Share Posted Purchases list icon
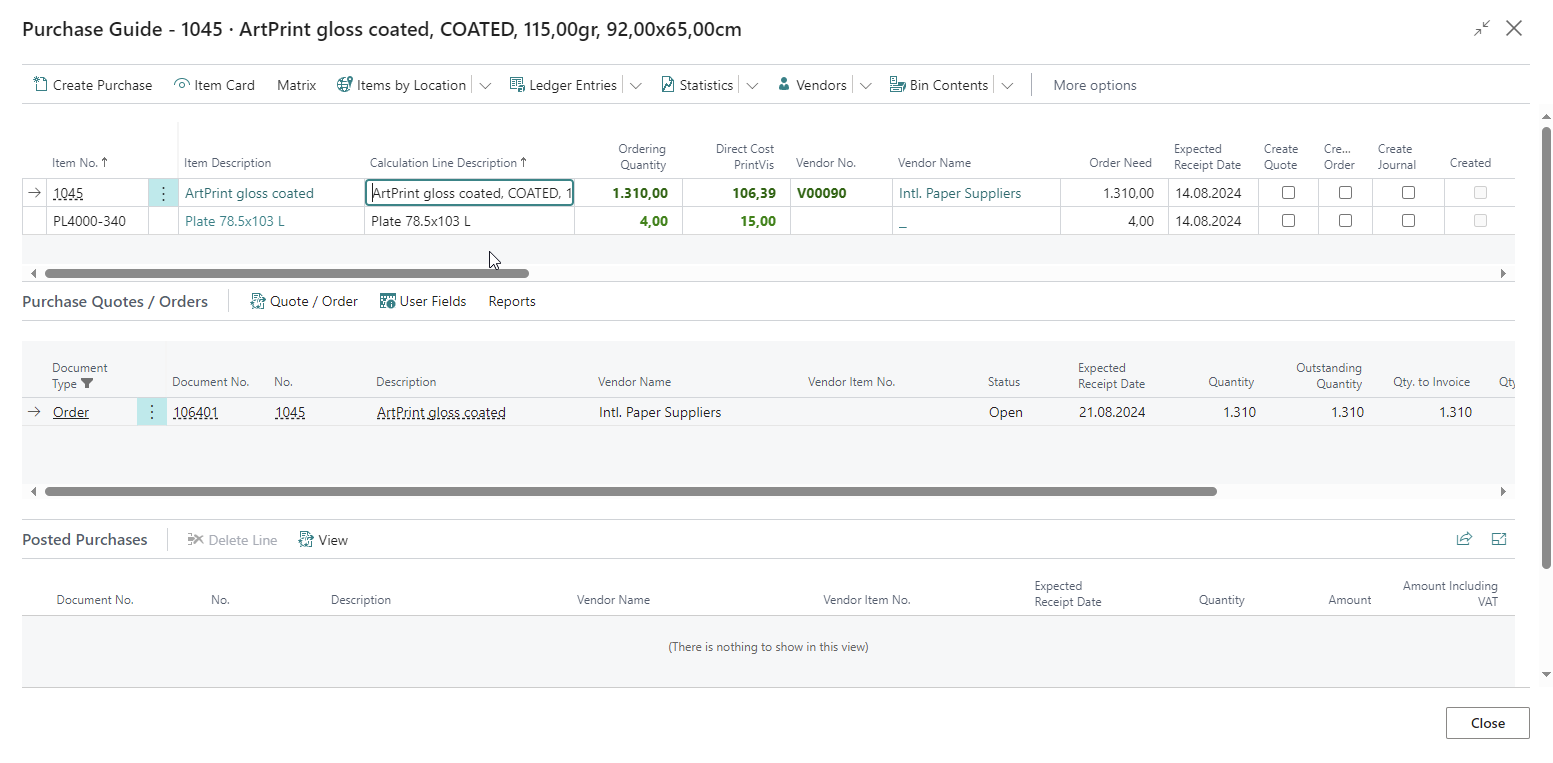Screen dimensions: 1553x763 (x=1464, y=539)
